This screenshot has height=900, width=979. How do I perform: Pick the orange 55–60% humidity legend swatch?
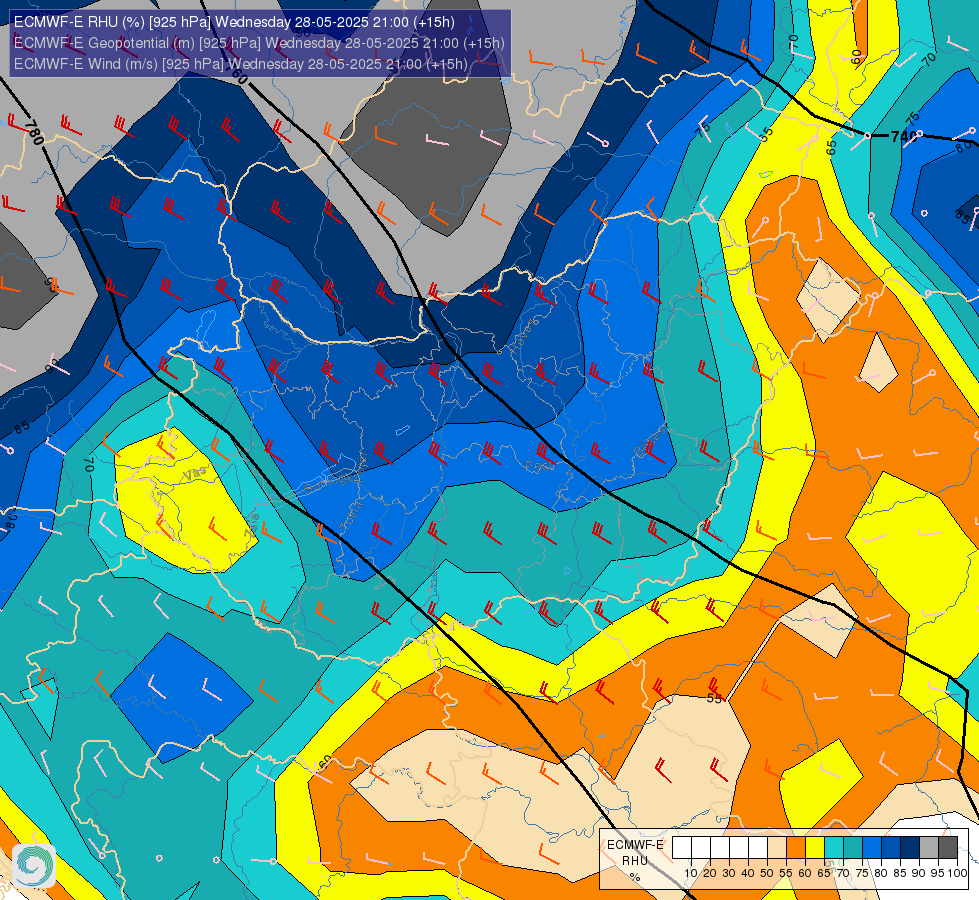coord(796,848)
